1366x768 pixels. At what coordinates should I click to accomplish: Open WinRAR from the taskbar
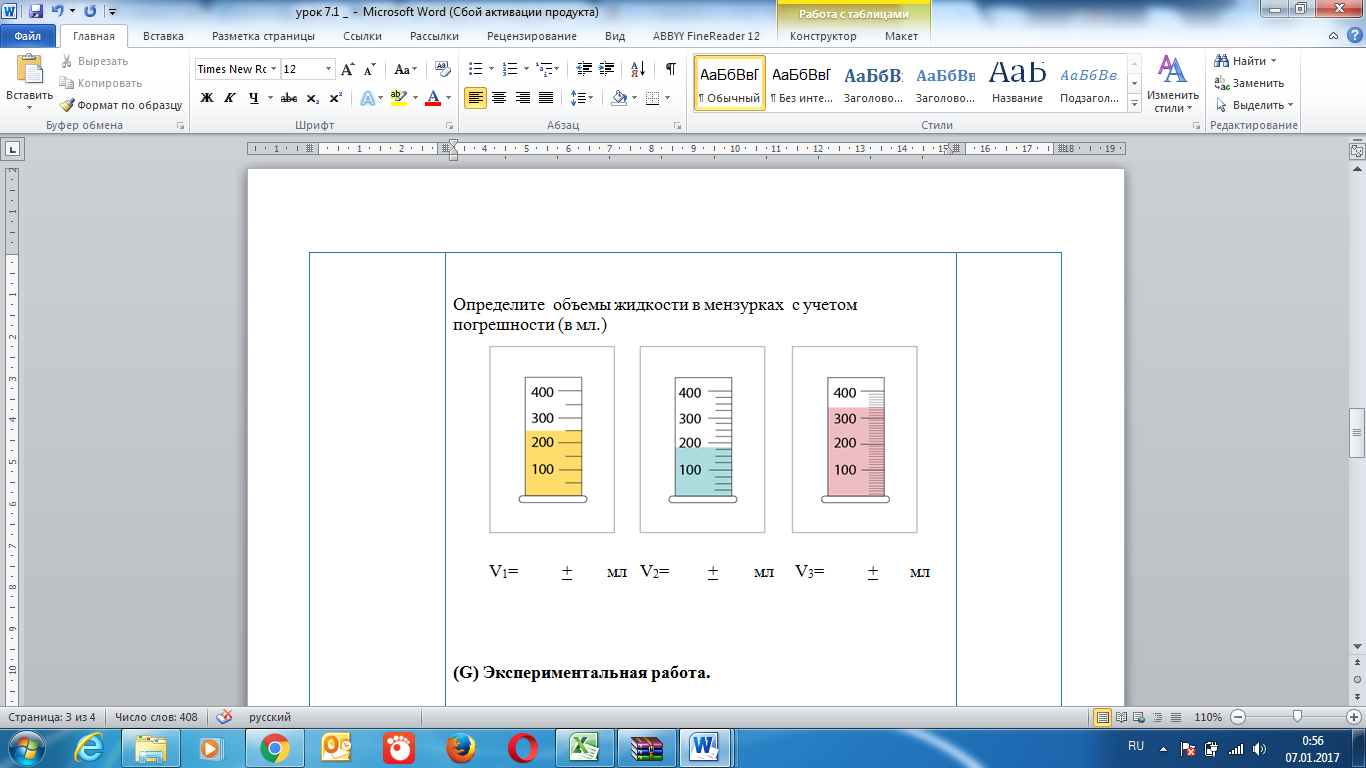click(x=647, y=748)
